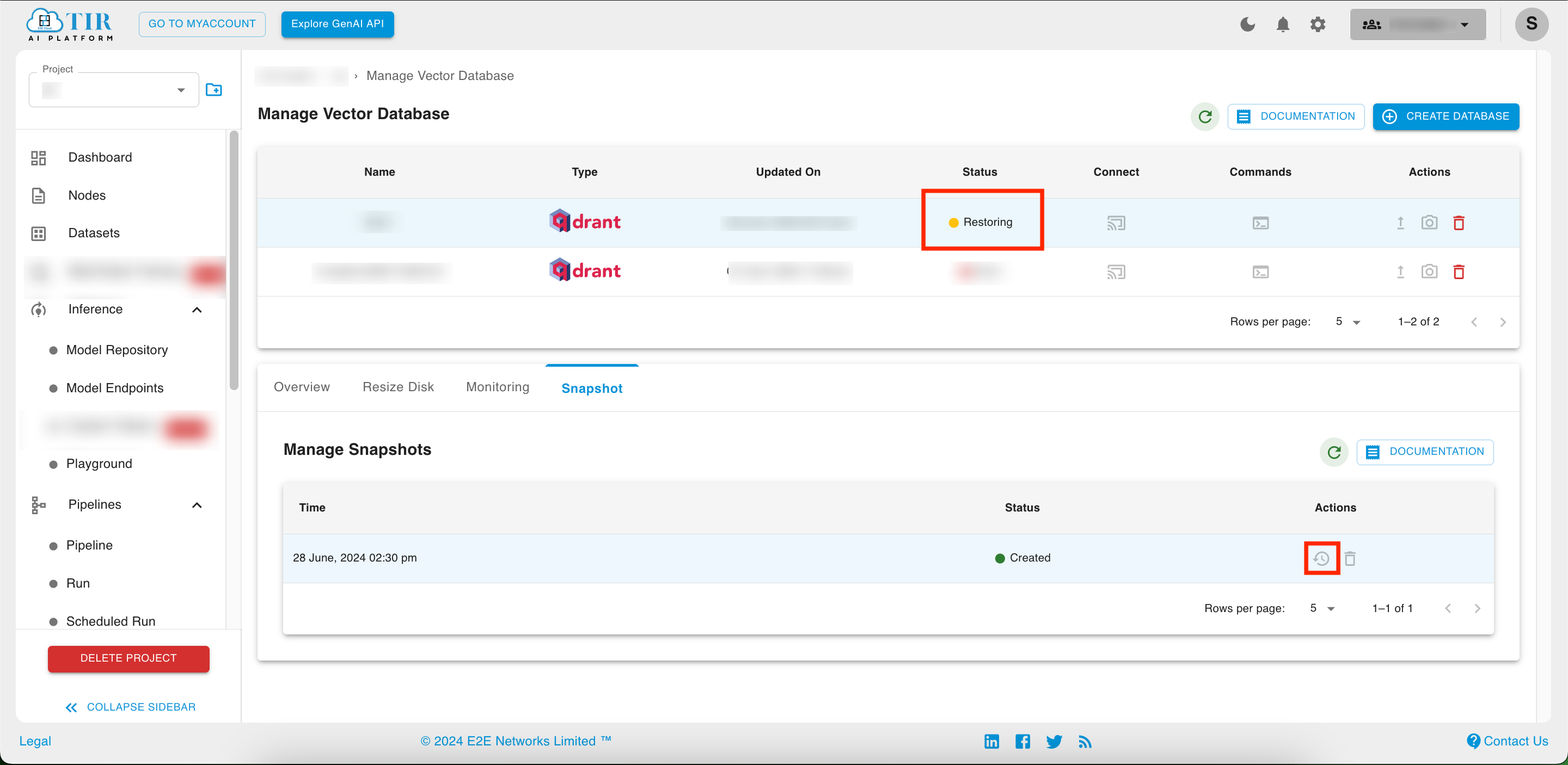Delete the 28 June snapshot
Image resolution: width=1568 pixels, height=765 pixels.
click(1350, 558)
